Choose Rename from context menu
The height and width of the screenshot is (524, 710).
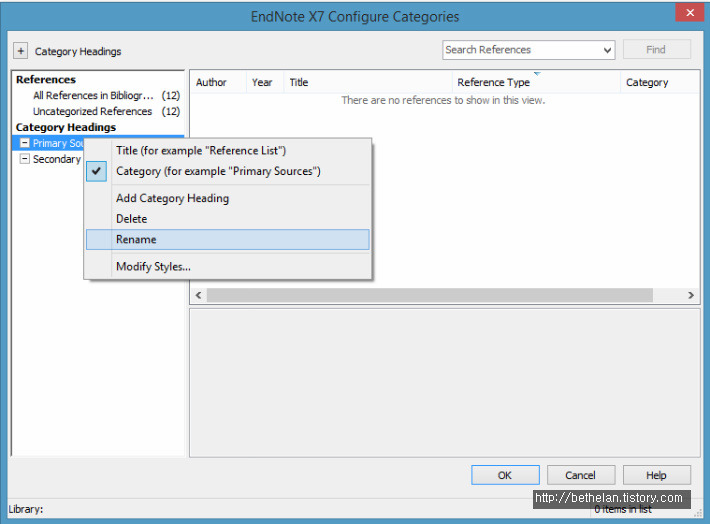coord(228,239)
